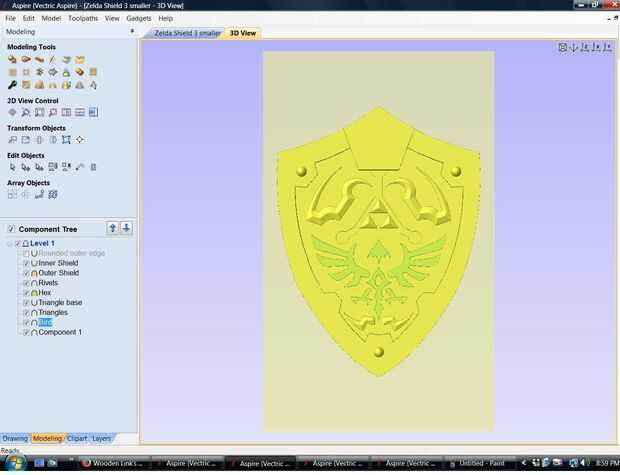Click the taskbar clock
620x475 pixels.
pos(607,463)
